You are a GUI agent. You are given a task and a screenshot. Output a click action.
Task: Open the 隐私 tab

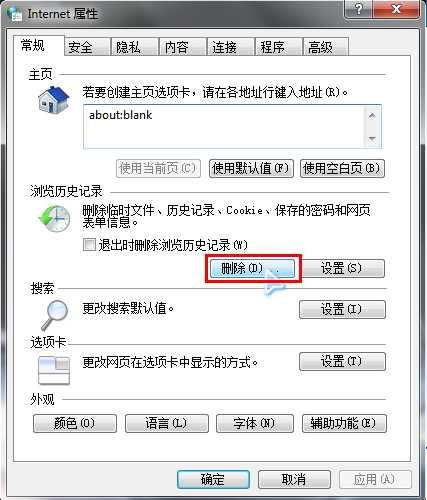pyautogui.click(x=128, y=47)
